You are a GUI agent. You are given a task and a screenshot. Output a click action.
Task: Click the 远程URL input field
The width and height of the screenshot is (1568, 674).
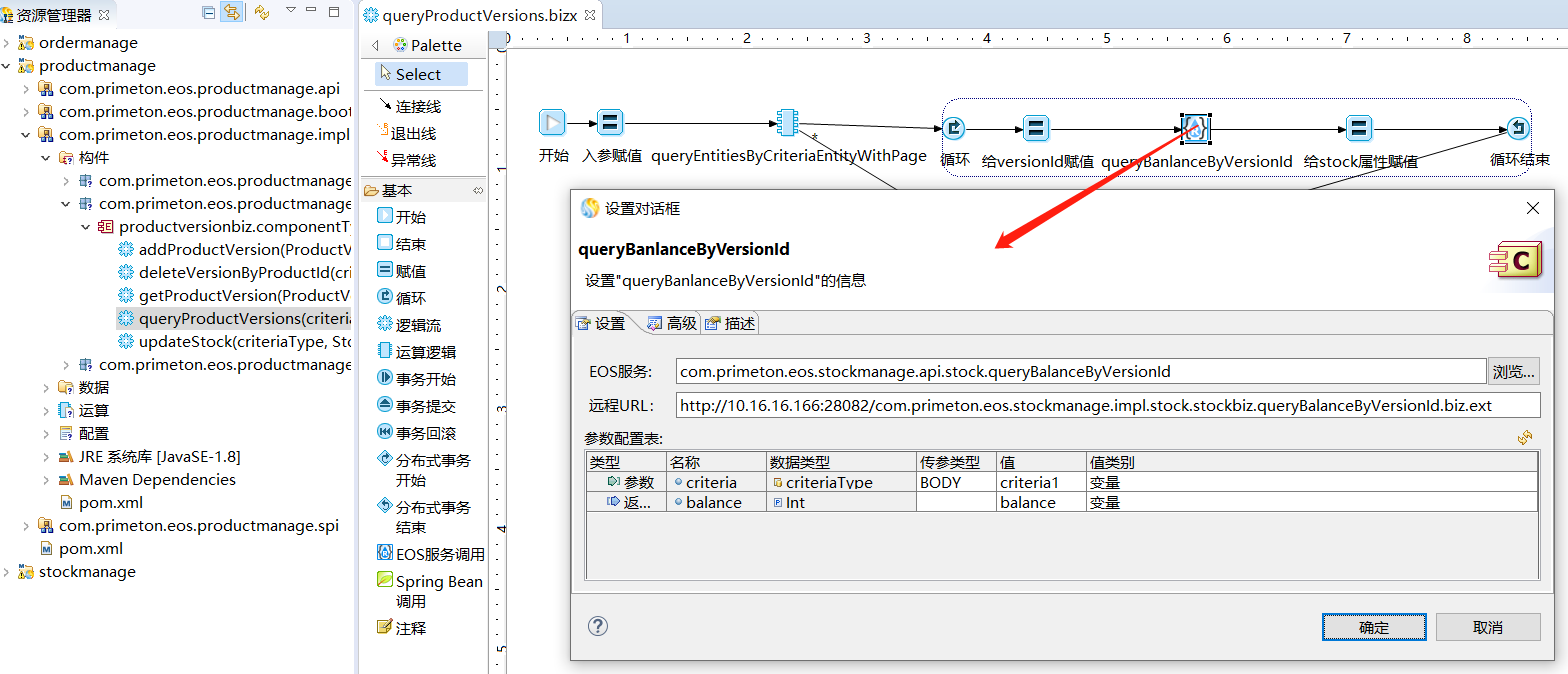tap(1107, 405)
